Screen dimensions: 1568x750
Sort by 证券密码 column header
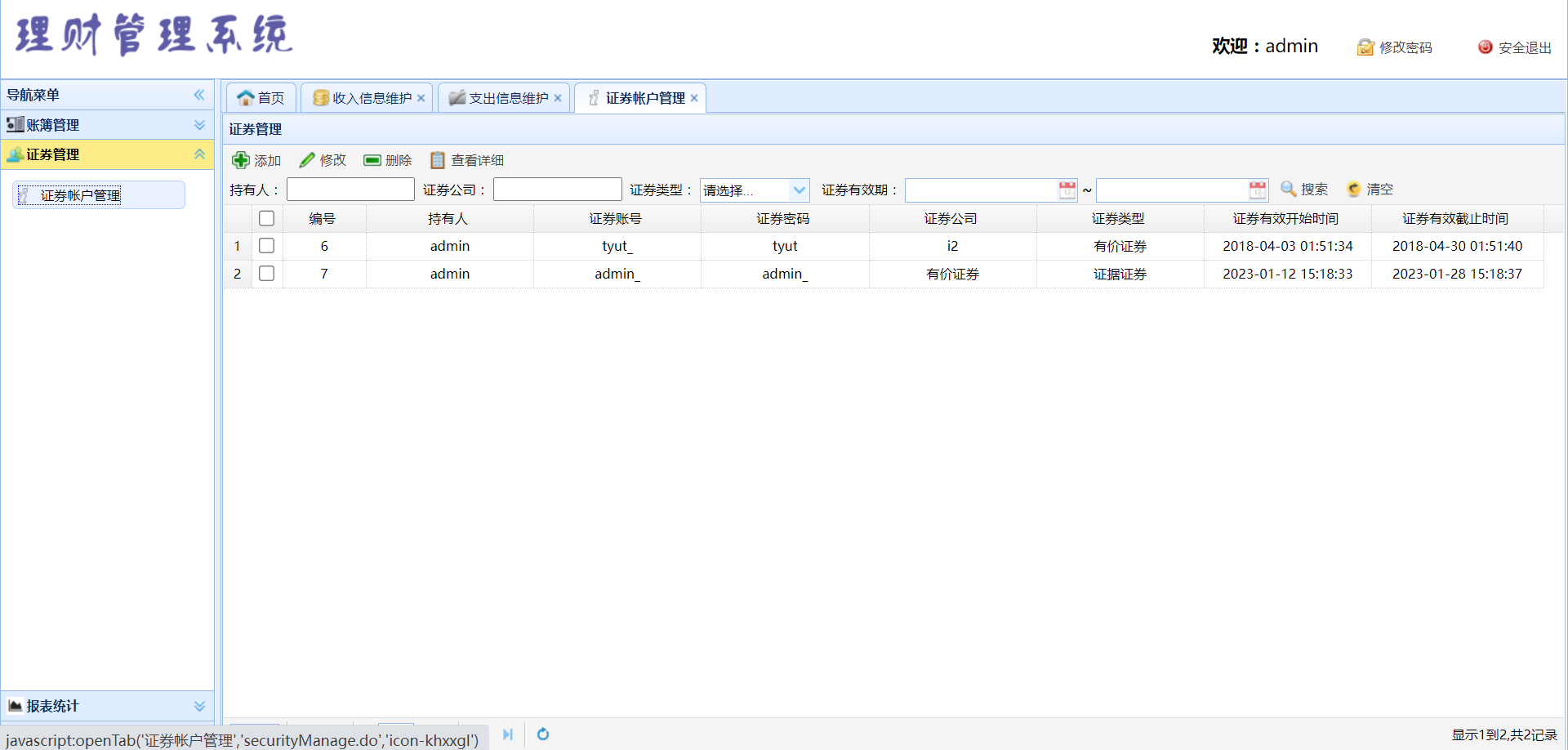783,218
